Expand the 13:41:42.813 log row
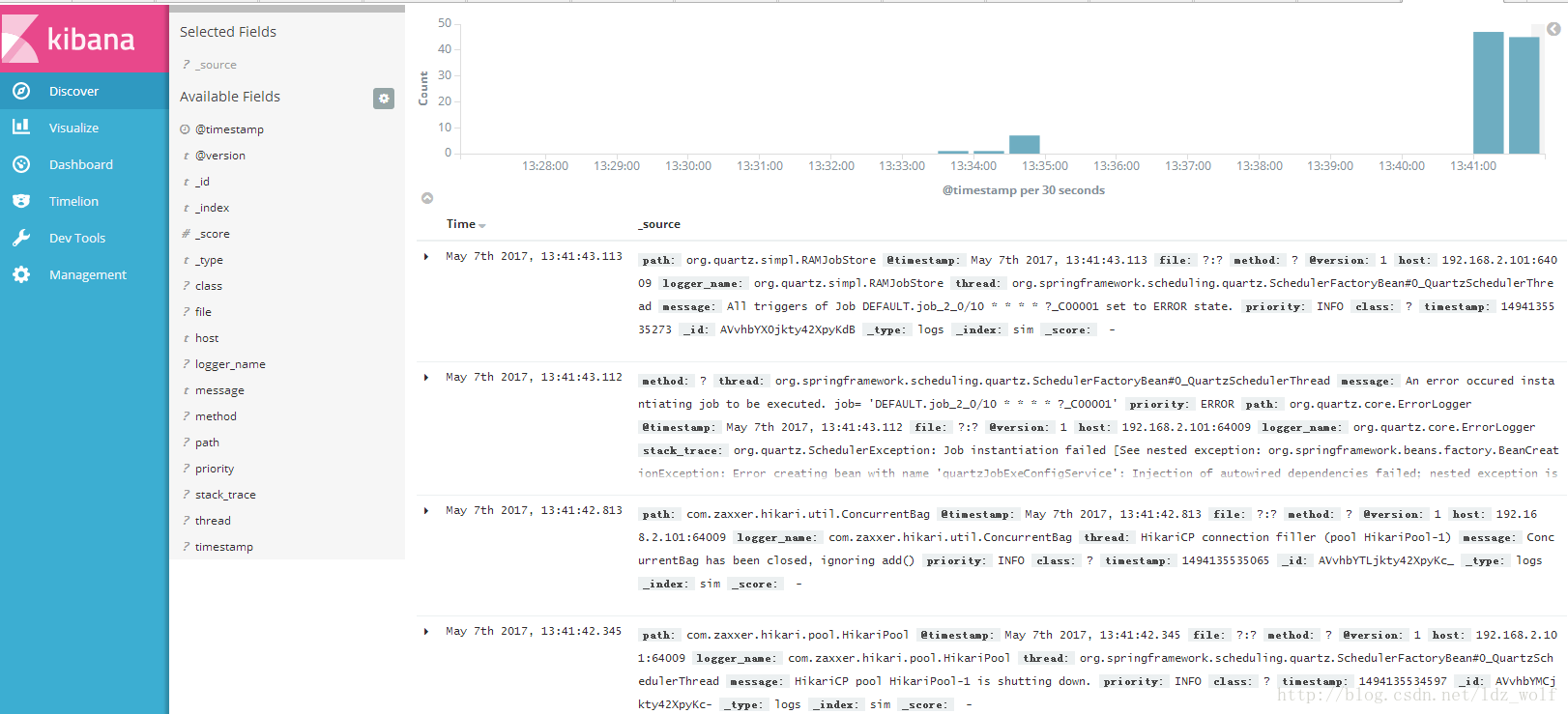1568x714 pixels. [x=426, y=511]
